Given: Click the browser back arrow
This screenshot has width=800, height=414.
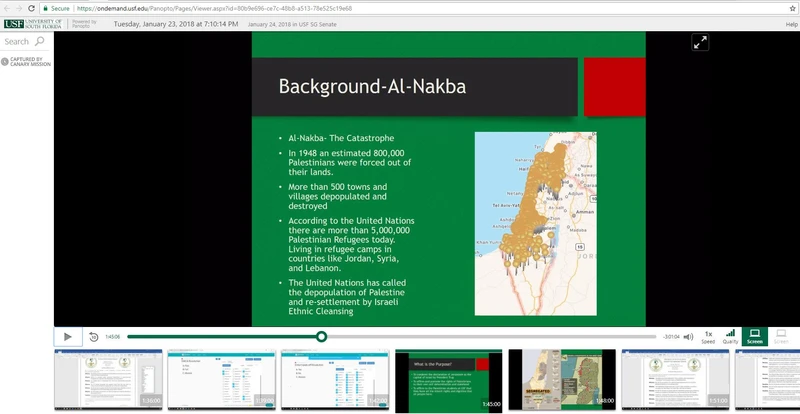Looking at the screenshot, I should coord(9,8).
